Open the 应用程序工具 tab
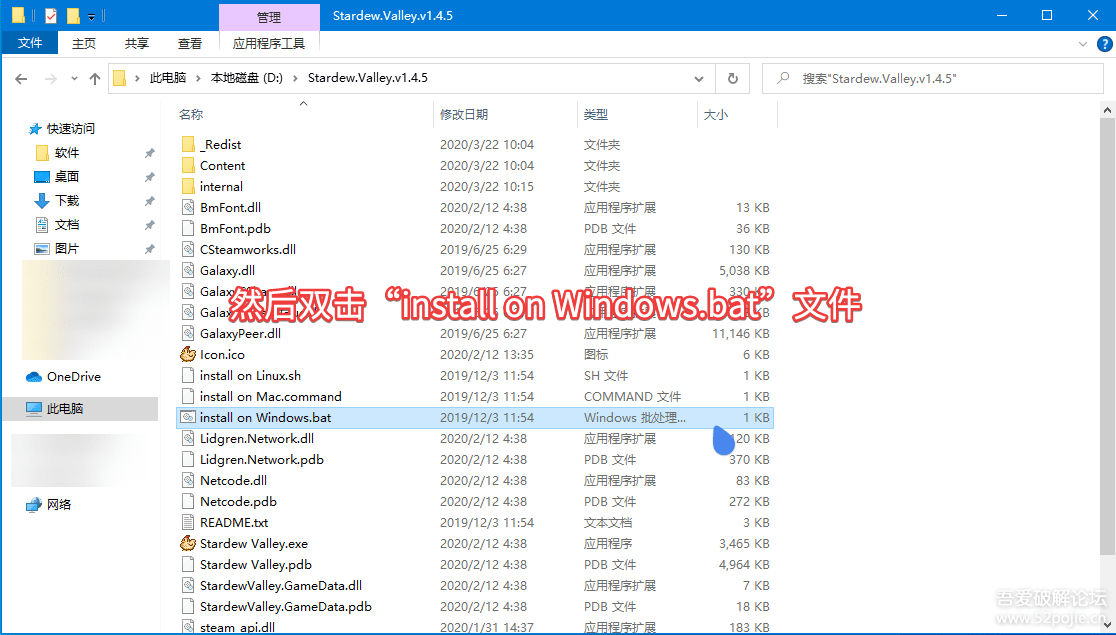 [x=269, y=43]
